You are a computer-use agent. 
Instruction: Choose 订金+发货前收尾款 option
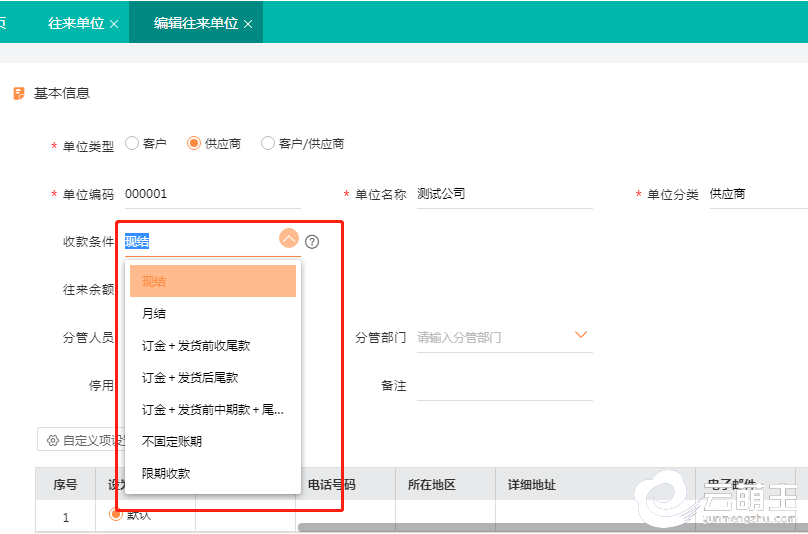196,346
